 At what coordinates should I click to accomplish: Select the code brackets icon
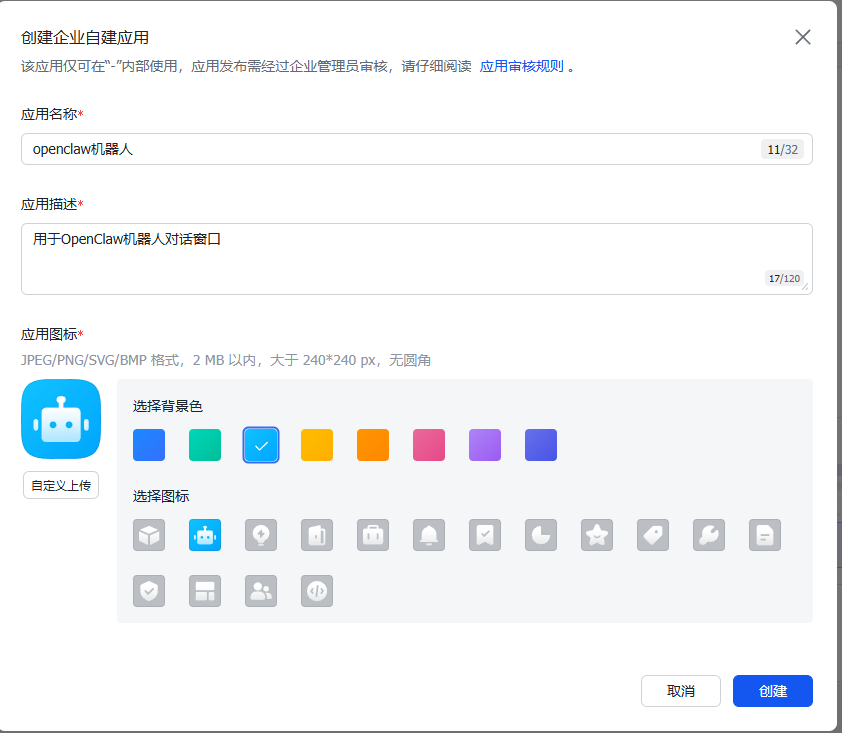click(x=317, y=591)
